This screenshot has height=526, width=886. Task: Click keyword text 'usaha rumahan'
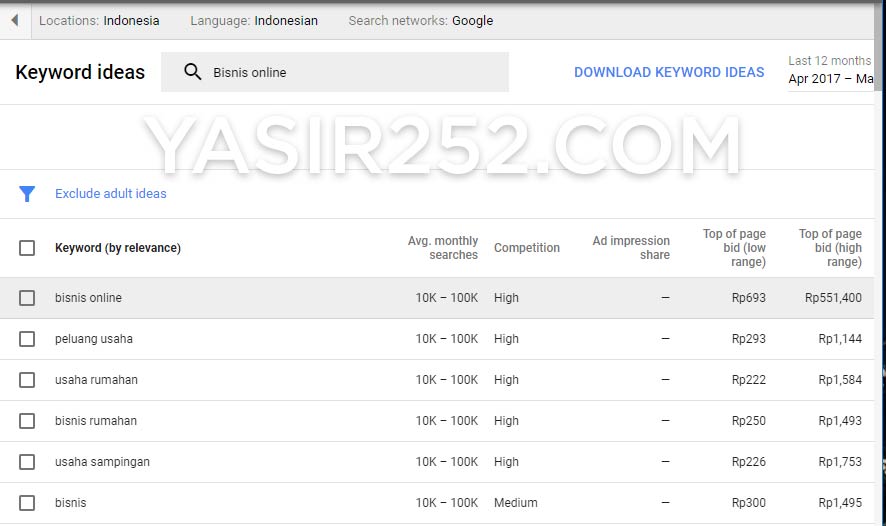point(96,380)
